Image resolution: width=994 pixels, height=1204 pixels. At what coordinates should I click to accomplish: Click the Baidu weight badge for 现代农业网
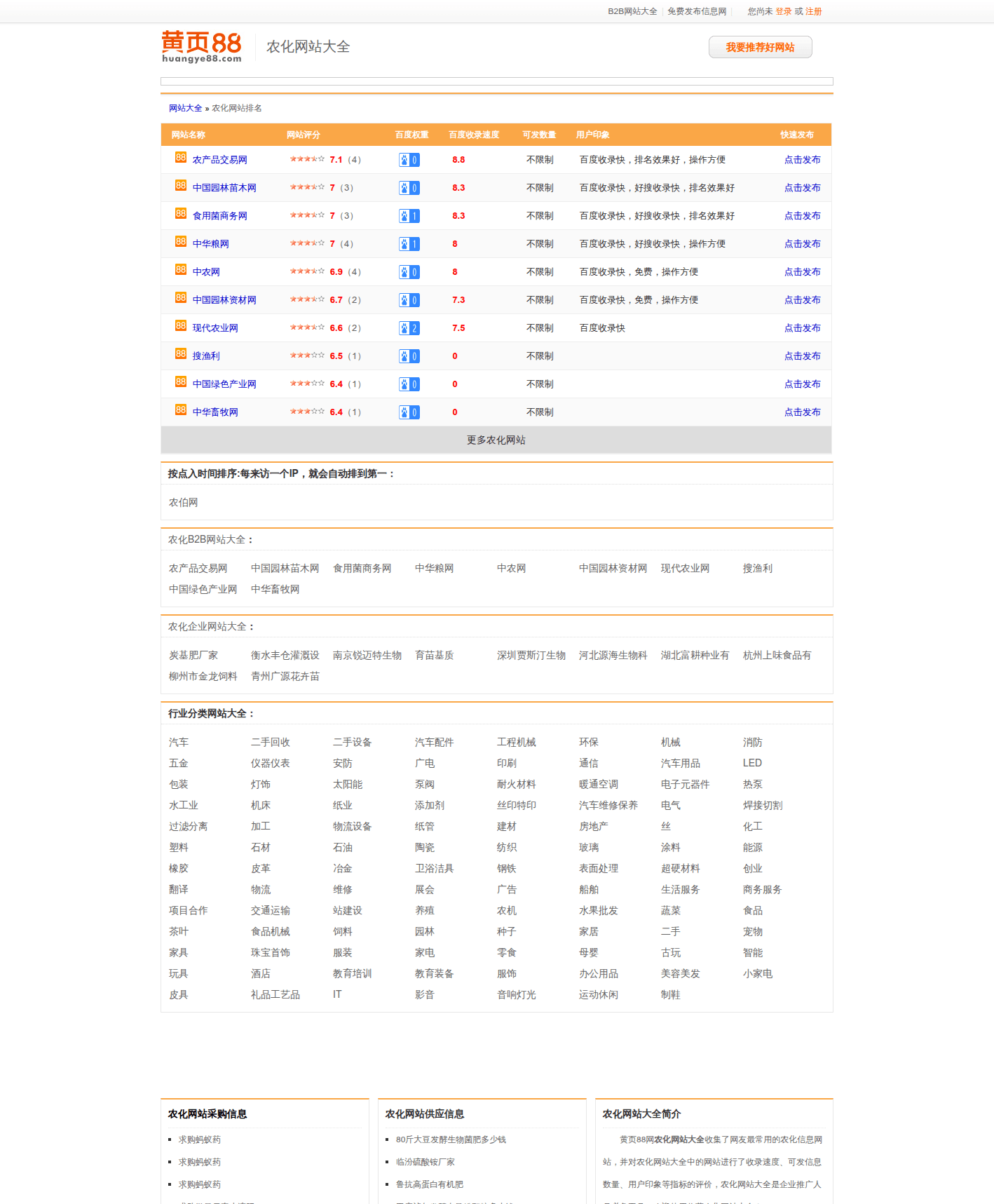click(x=409, y=328)
